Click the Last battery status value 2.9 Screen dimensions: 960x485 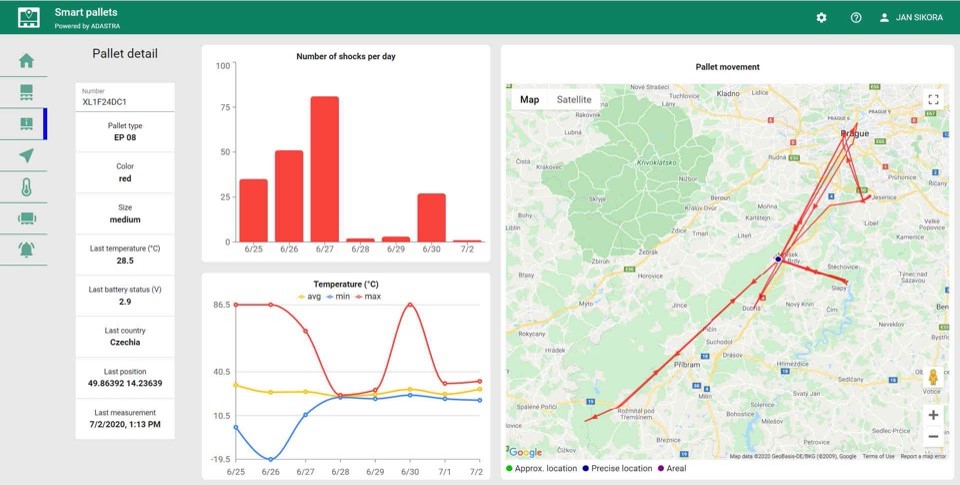point(125,301)
